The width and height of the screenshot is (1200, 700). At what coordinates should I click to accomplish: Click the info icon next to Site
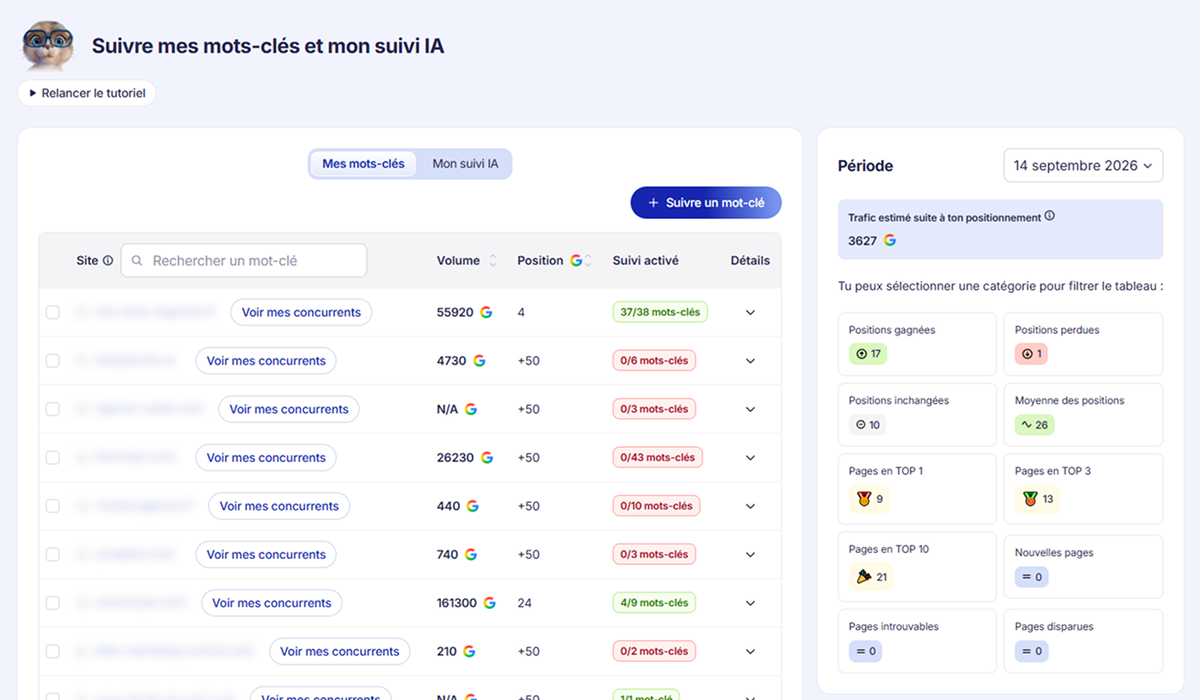click(108, 261)
